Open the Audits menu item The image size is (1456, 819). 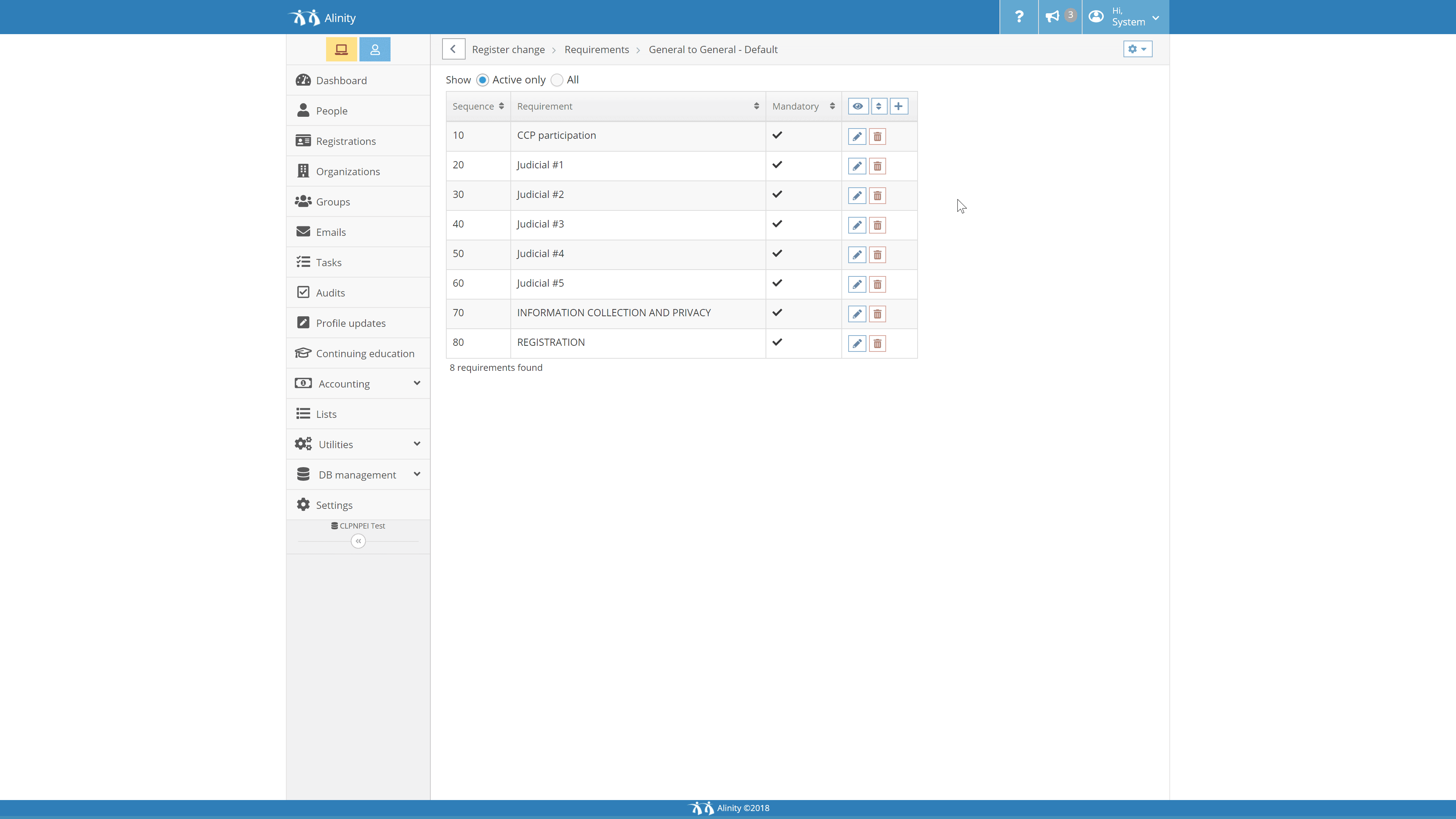click(x=358, y=293)
